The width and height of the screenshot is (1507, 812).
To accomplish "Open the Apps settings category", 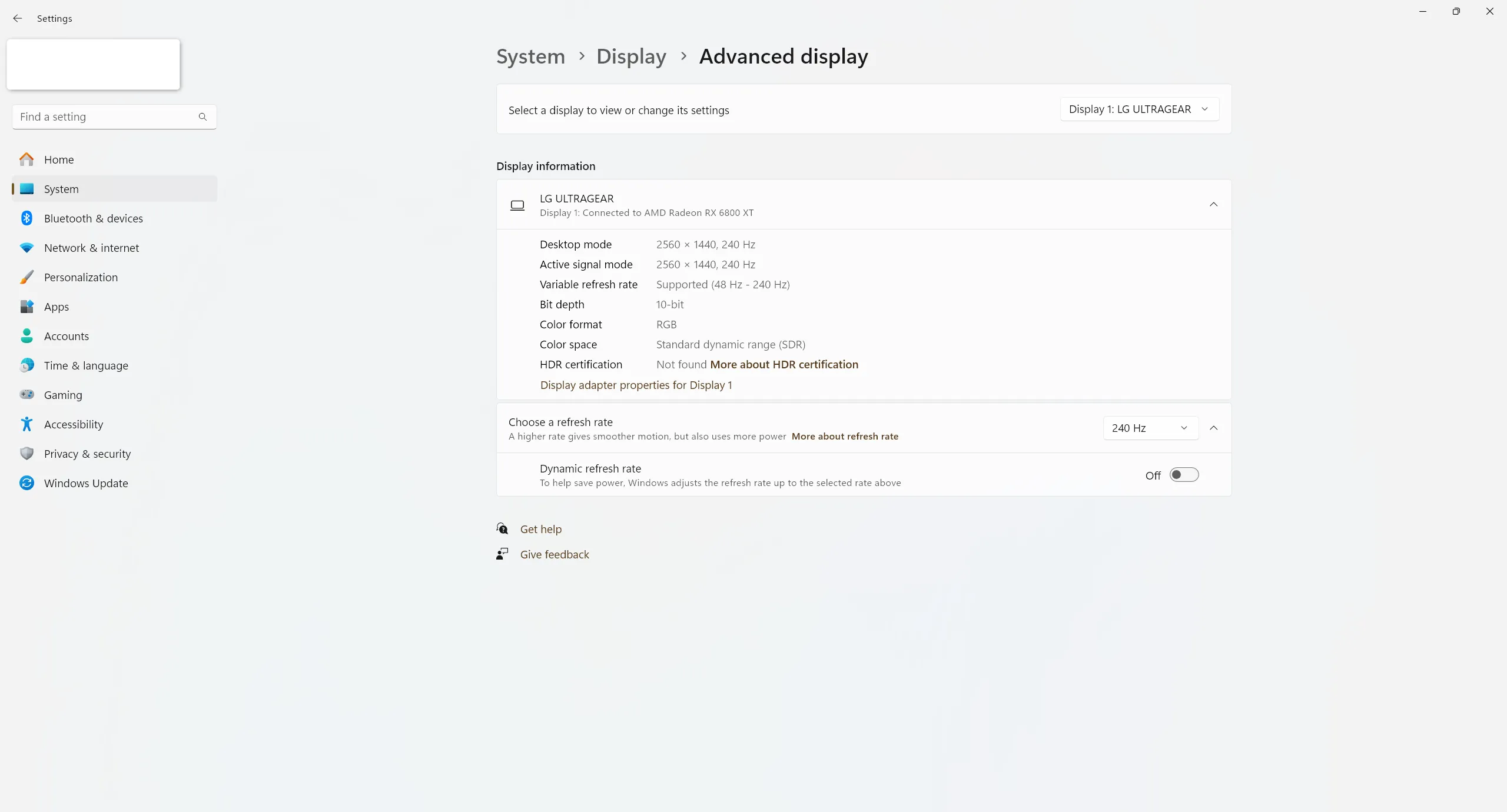I will [x=57, y=307].
